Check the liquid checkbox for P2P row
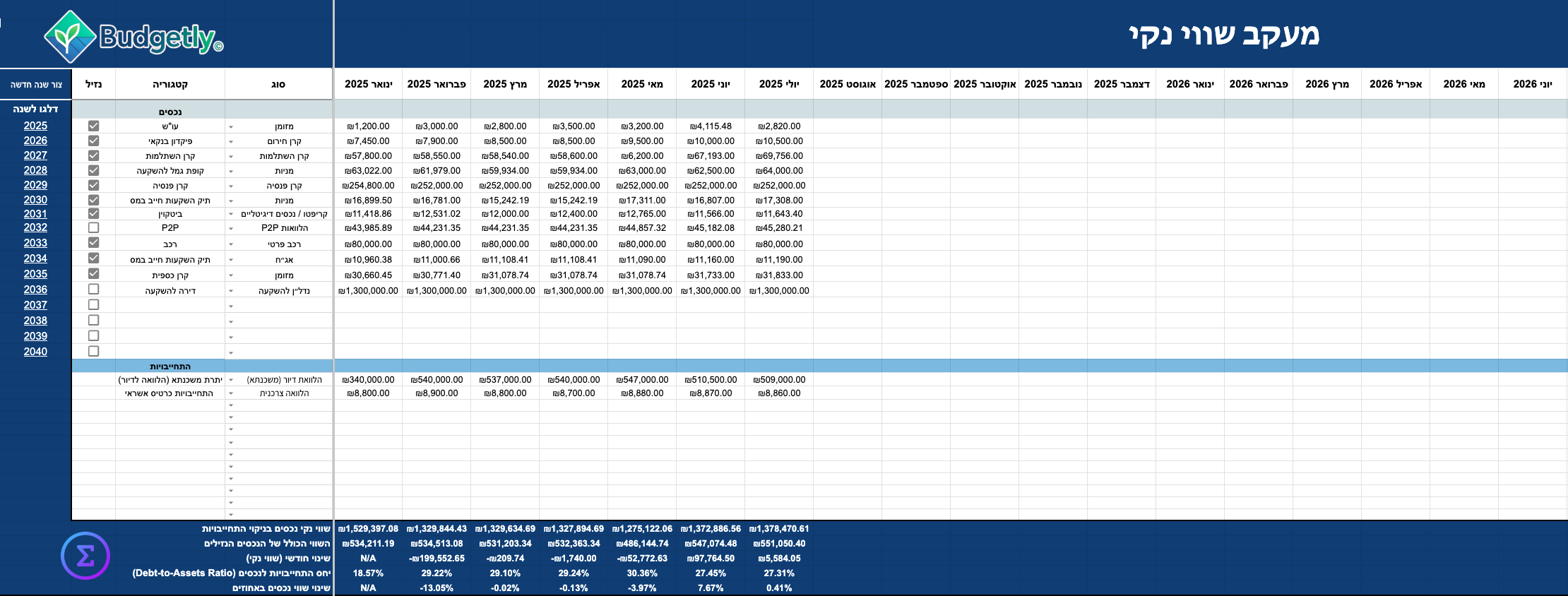Image resolution: width=1568 pixels, height=596 pixels. point(93,228)
